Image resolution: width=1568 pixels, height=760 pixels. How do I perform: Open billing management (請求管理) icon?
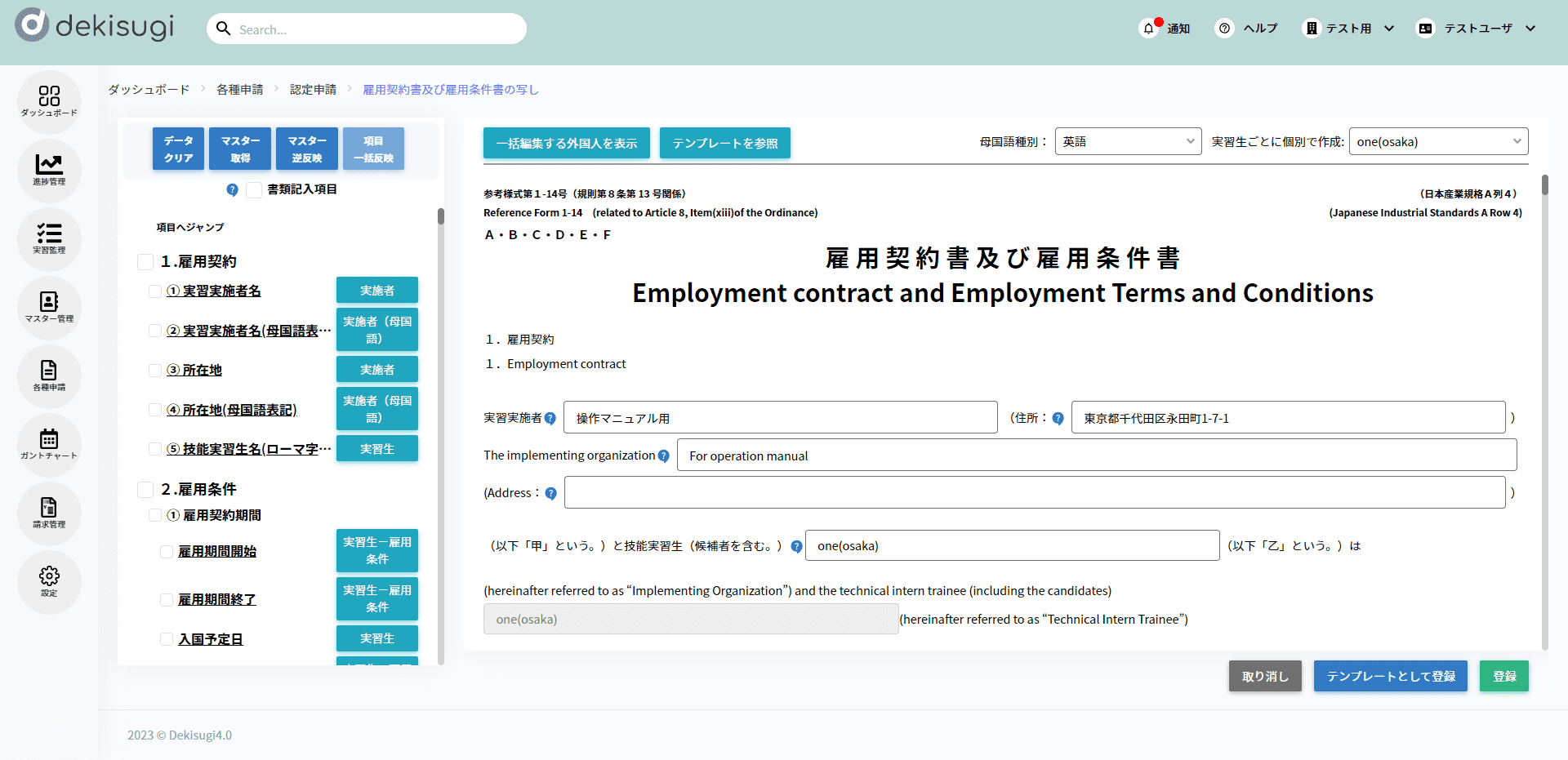click(x=49, y=513)
